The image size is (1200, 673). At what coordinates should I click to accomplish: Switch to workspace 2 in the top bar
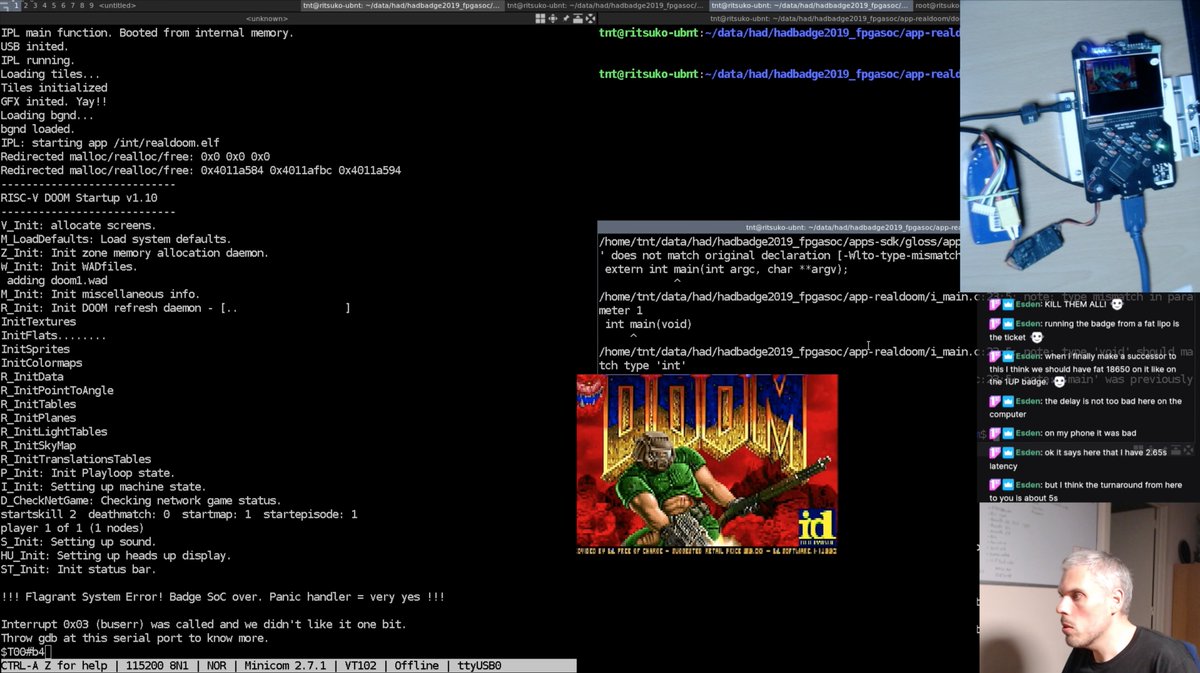26,5
